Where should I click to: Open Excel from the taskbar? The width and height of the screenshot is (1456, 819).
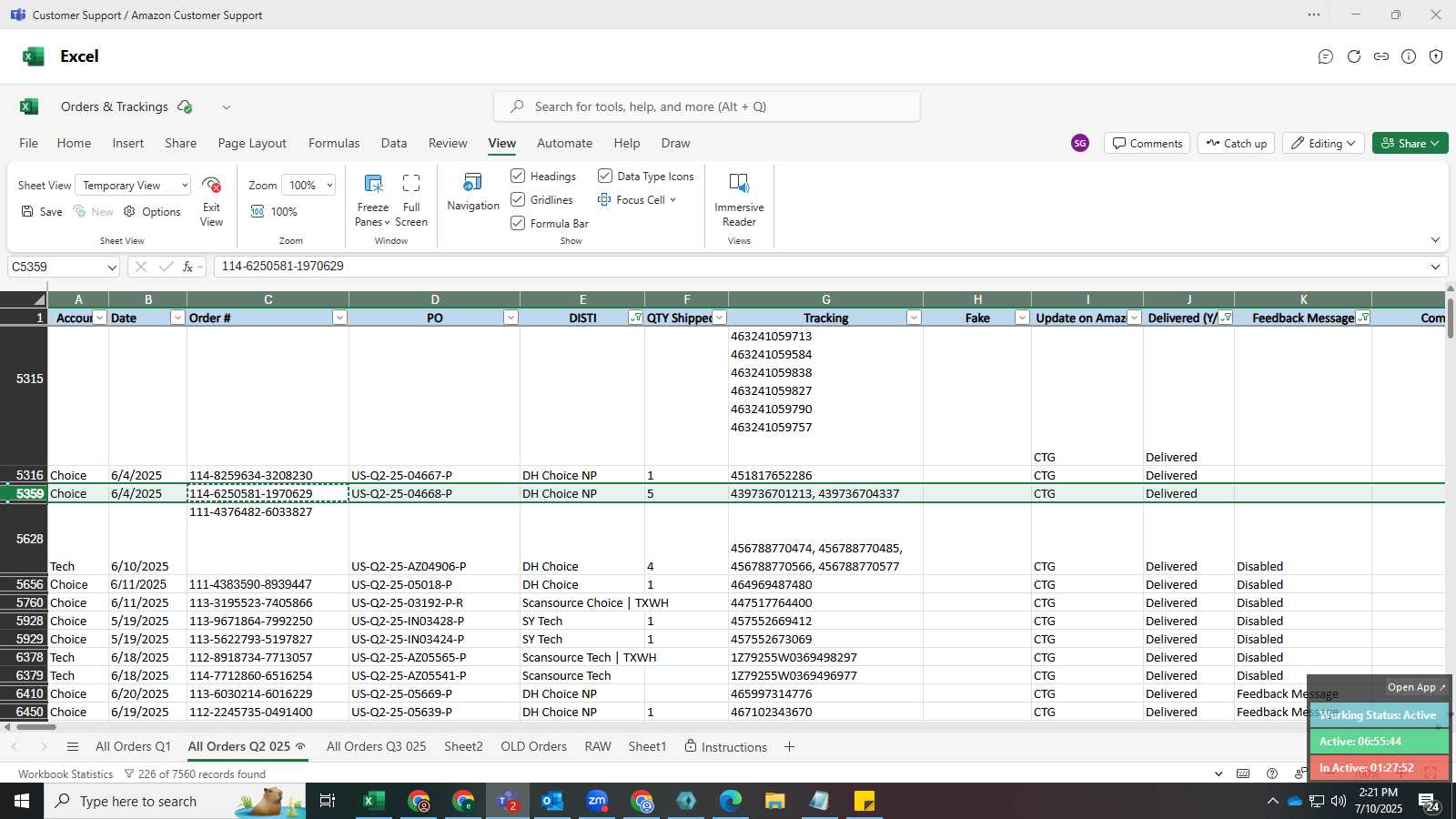click(x=372, y=801)
